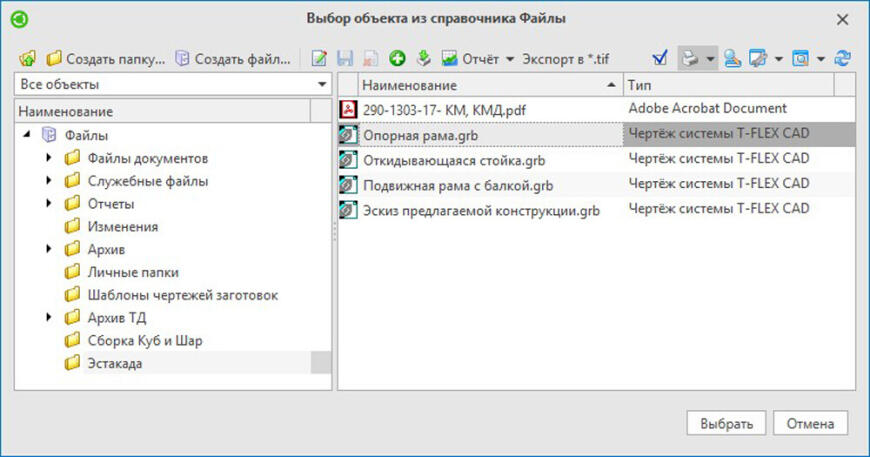
Task: Select the Отчеты folder
Action: pyautogui.click(x=111, y=204)
